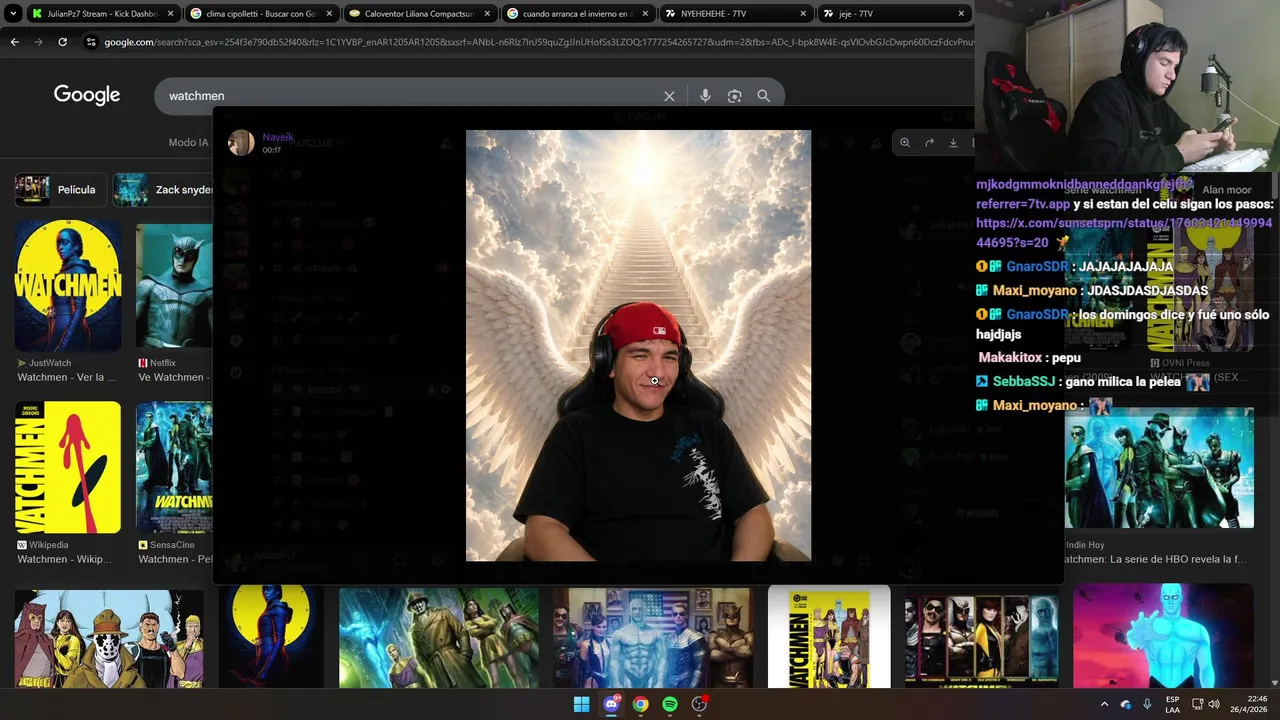This screenshot has height=720, width=1280.
Task: Click the ESP LAA language indicator
Action: click(1172, 704)
